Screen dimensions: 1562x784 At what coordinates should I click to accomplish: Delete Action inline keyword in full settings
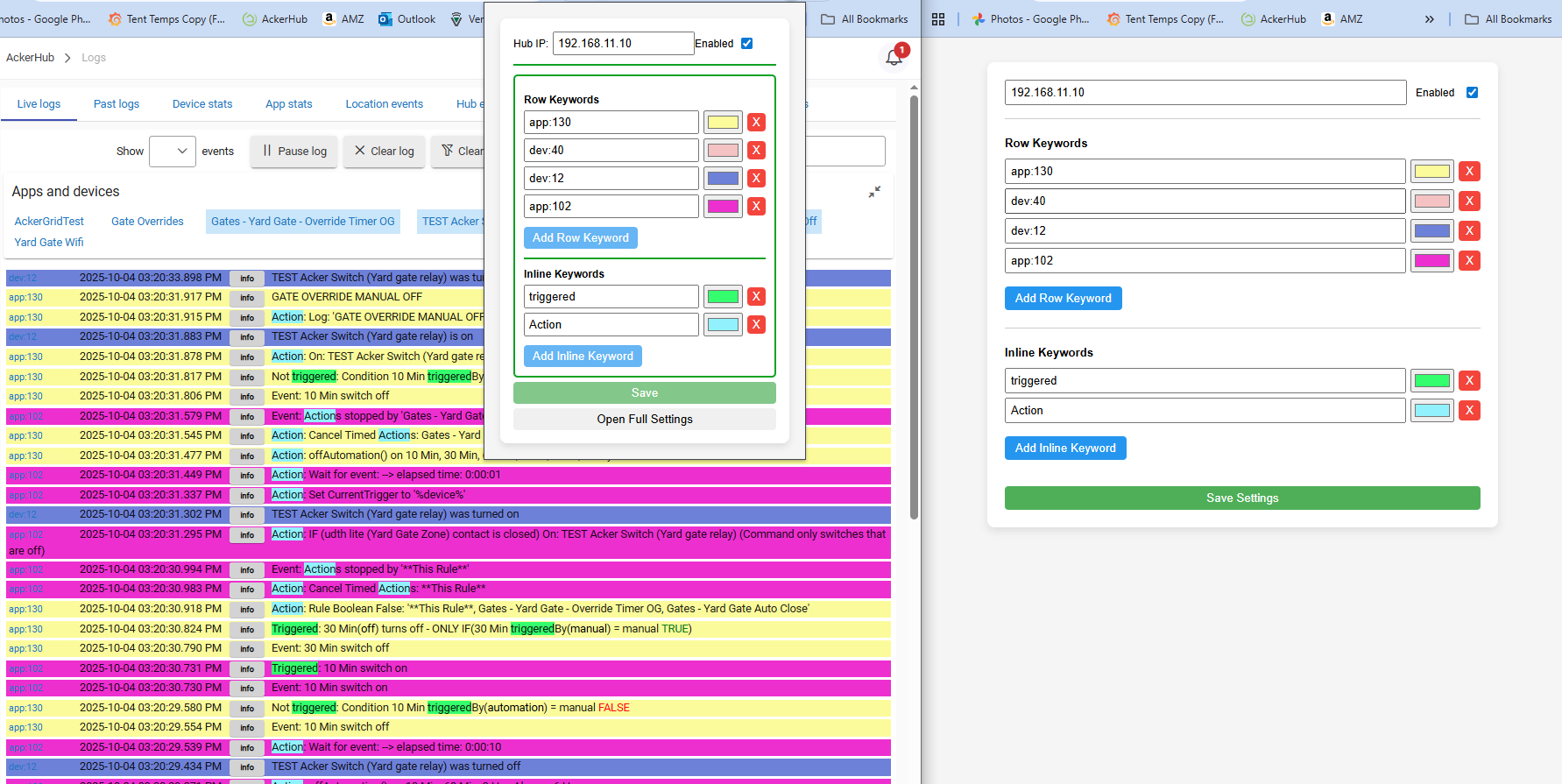coord(1469,411)
